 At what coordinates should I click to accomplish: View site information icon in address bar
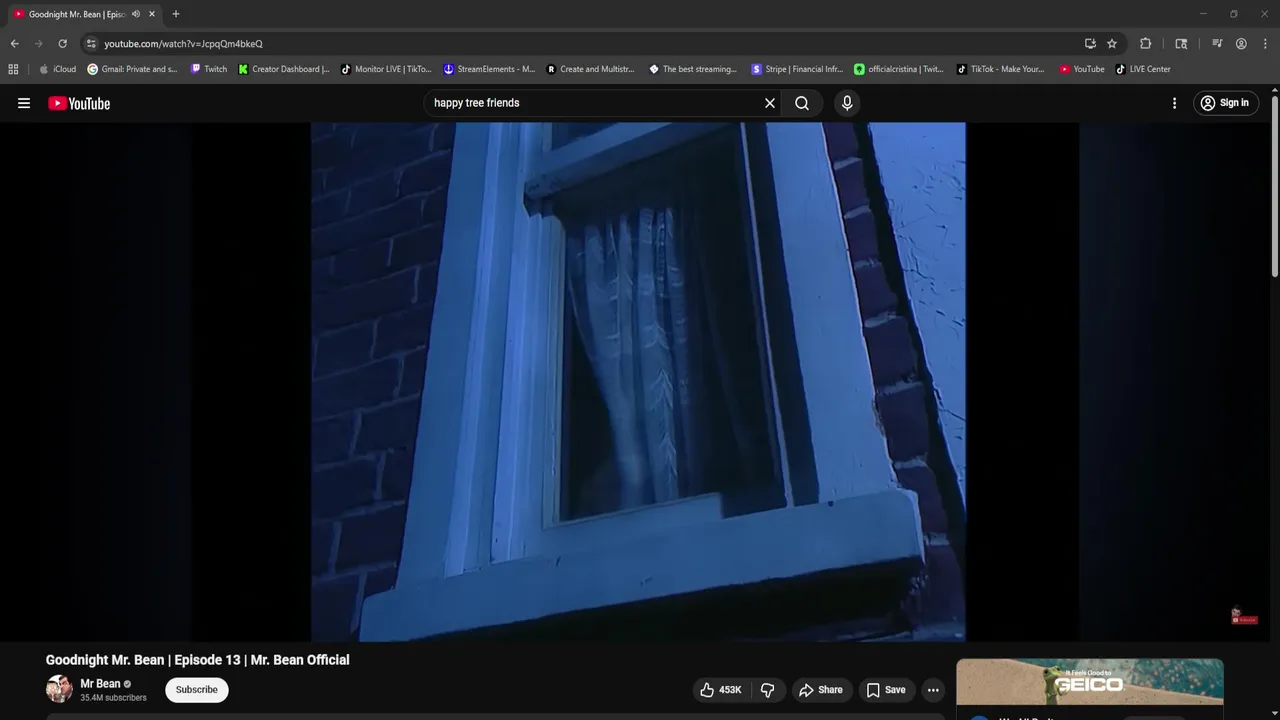(x=91, y=44)
